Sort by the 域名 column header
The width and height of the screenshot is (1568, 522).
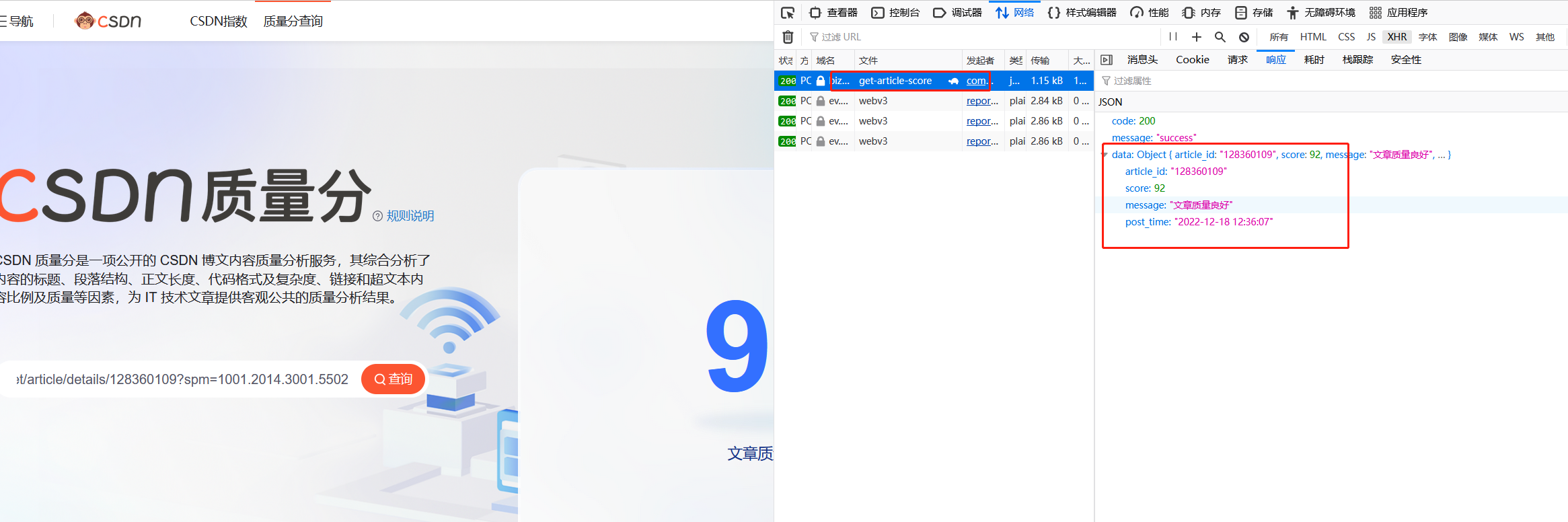tap(833, 61)
